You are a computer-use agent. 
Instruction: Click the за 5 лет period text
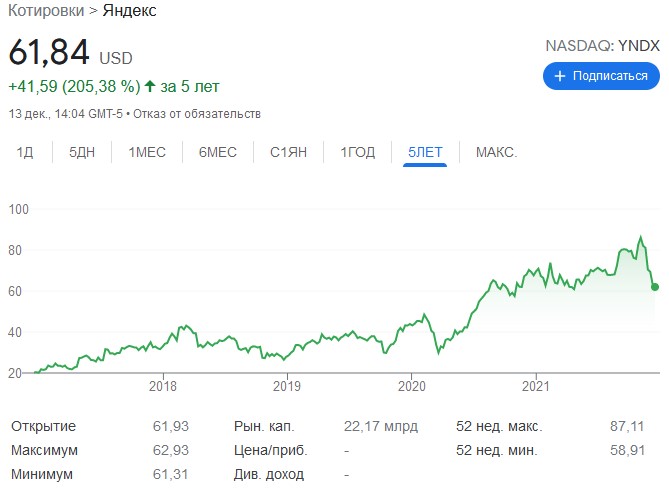[189, 86]
